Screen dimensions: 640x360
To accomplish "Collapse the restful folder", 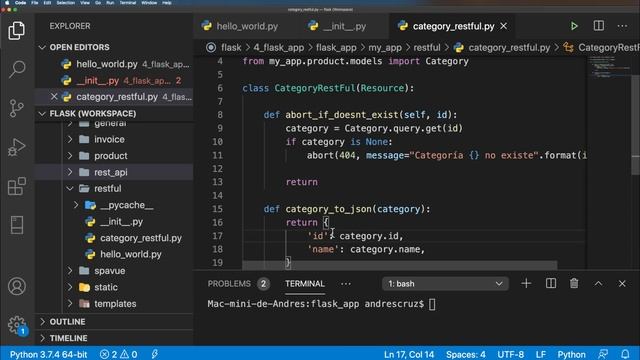I will pos(70,189).
